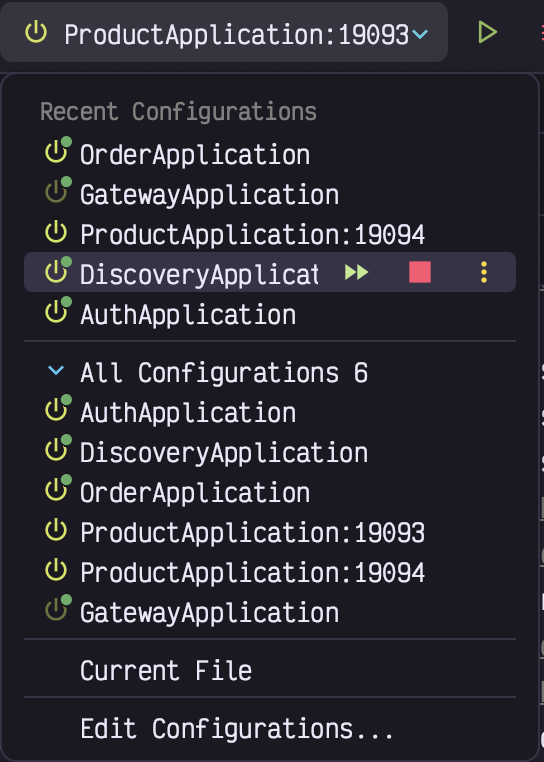Choose AuthApplication in All Configurations list
This screenshot has width=544, height=762.
pos(270,412)
